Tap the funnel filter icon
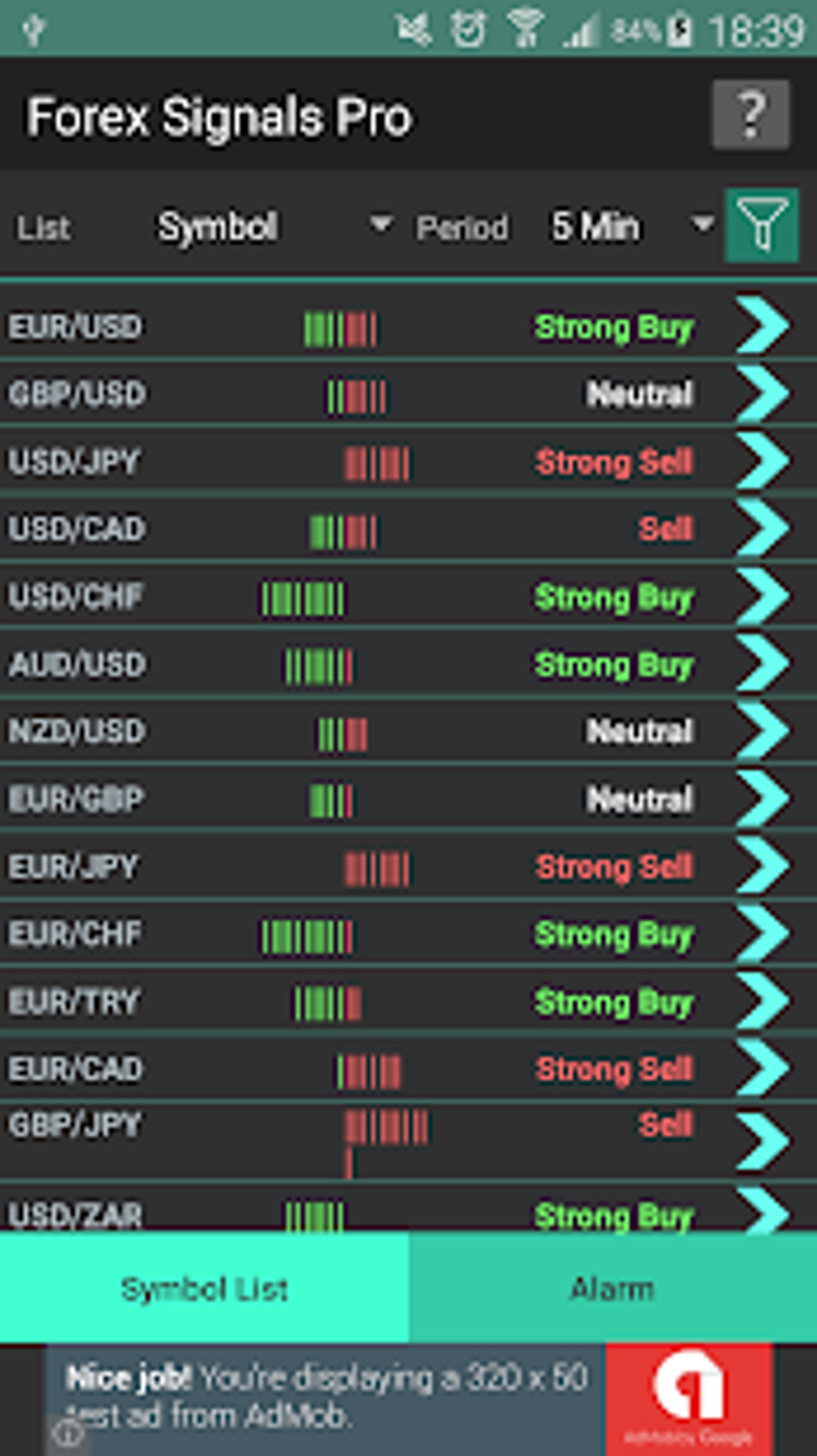Image resolution: width=817 pixels, height=1456 pixels. coord(761,226)
